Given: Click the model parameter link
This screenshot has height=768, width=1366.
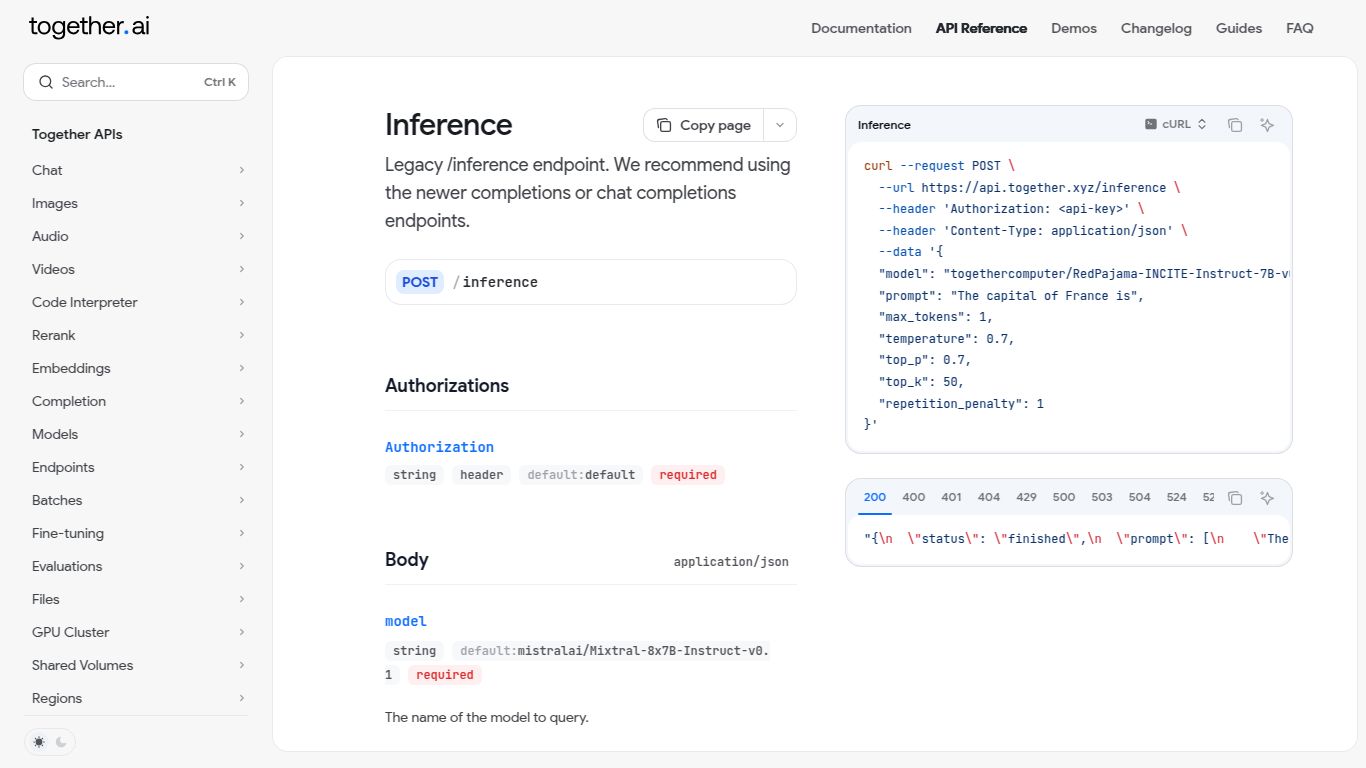Looking at the screenshot, I should [x=405, y=621].
